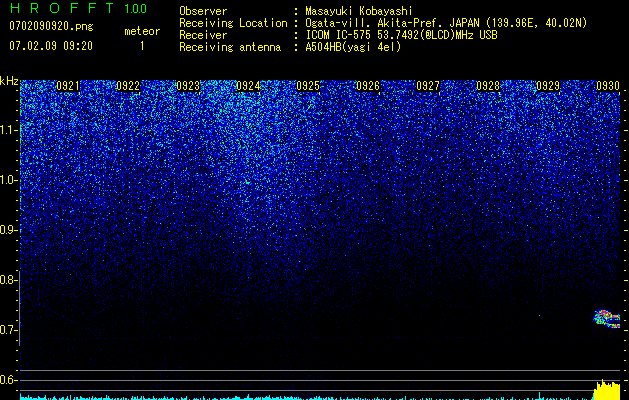
Task: Click the 0926 time marker
Action: (368, 85)
